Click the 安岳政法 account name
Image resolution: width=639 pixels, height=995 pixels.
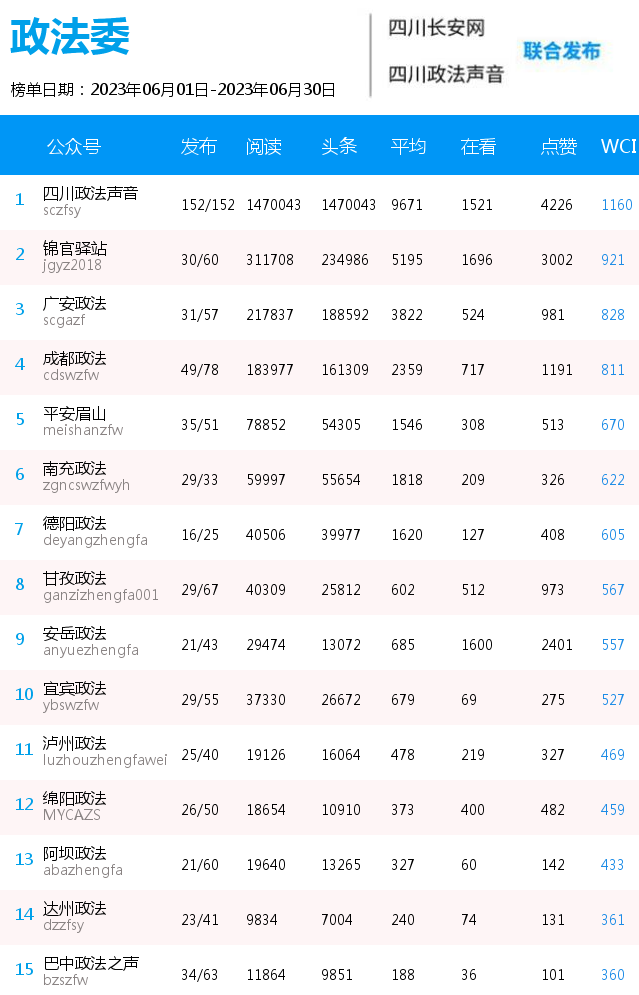(x=74, y=634)
